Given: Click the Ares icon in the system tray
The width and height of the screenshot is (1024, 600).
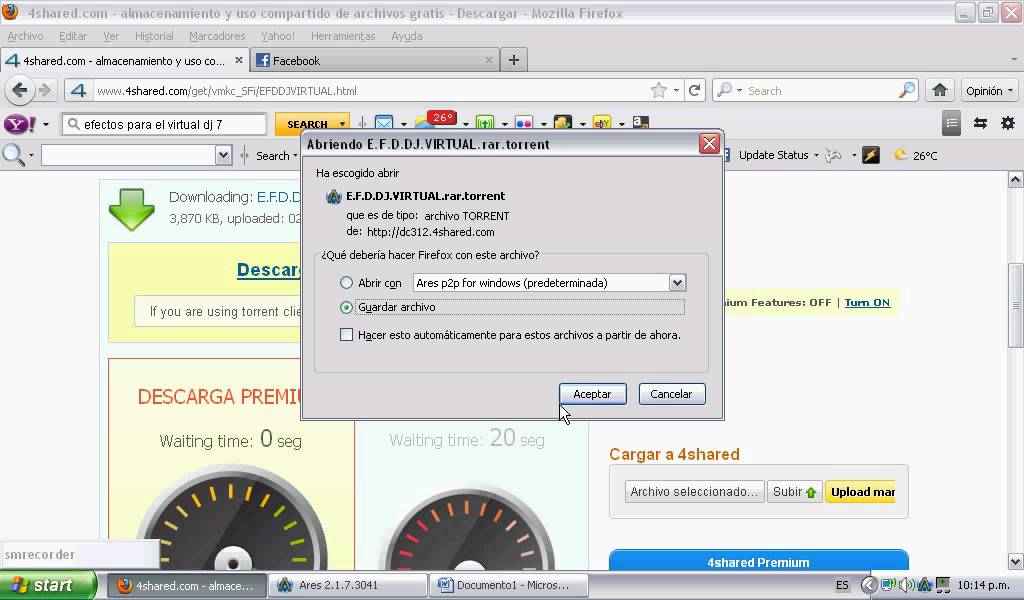Looking at the screenshot, I should pyautogui.click(x=925, y=585).
